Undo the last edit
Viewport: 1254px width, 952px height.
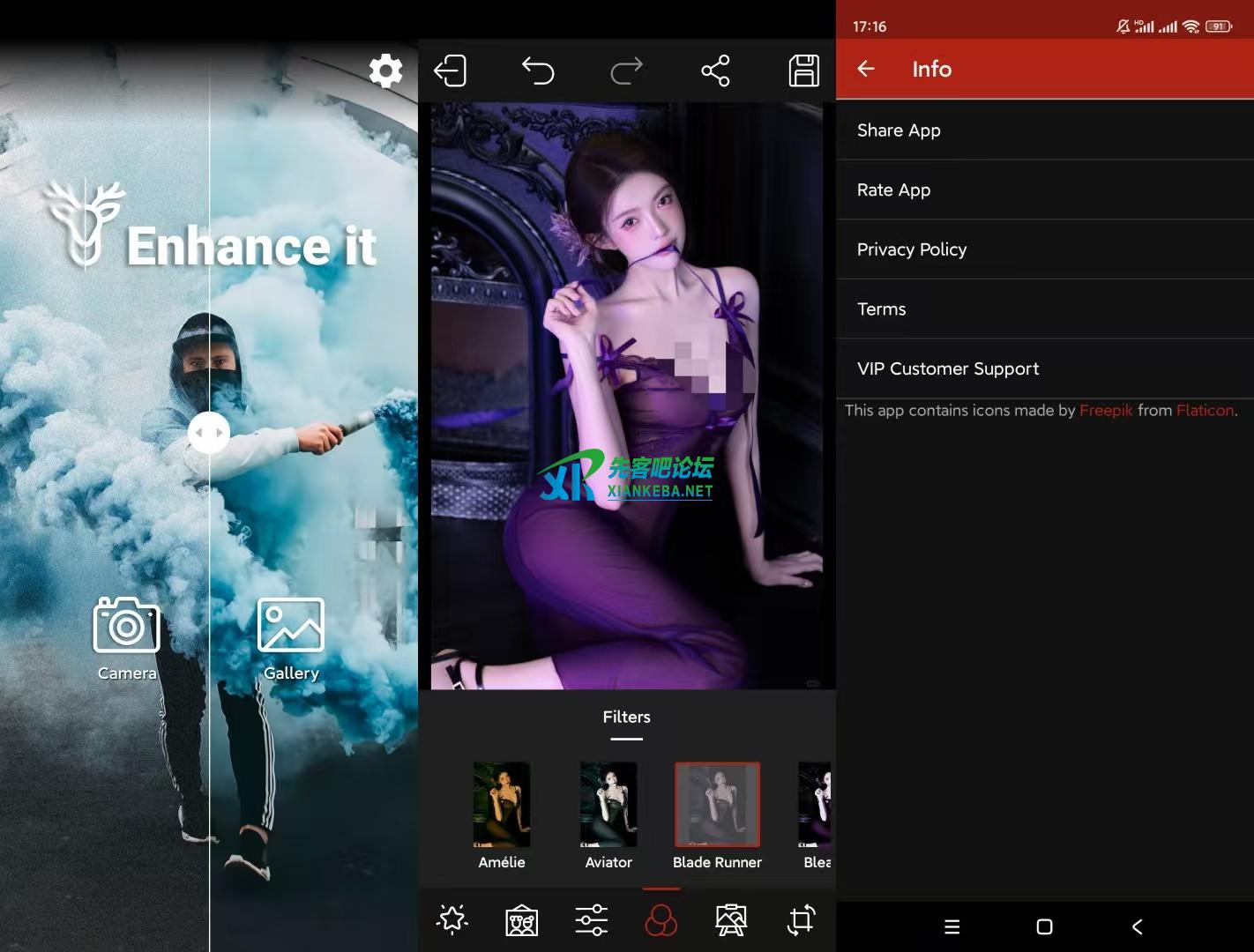(x=538, y=71)
